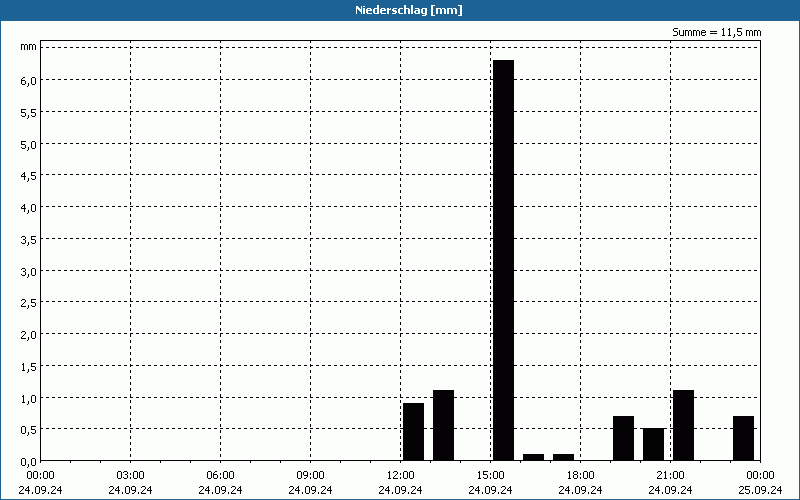The height and width of the screenshot is (500, 800).
Task: Select the bar right after 21:00
Action: point(684,426)
